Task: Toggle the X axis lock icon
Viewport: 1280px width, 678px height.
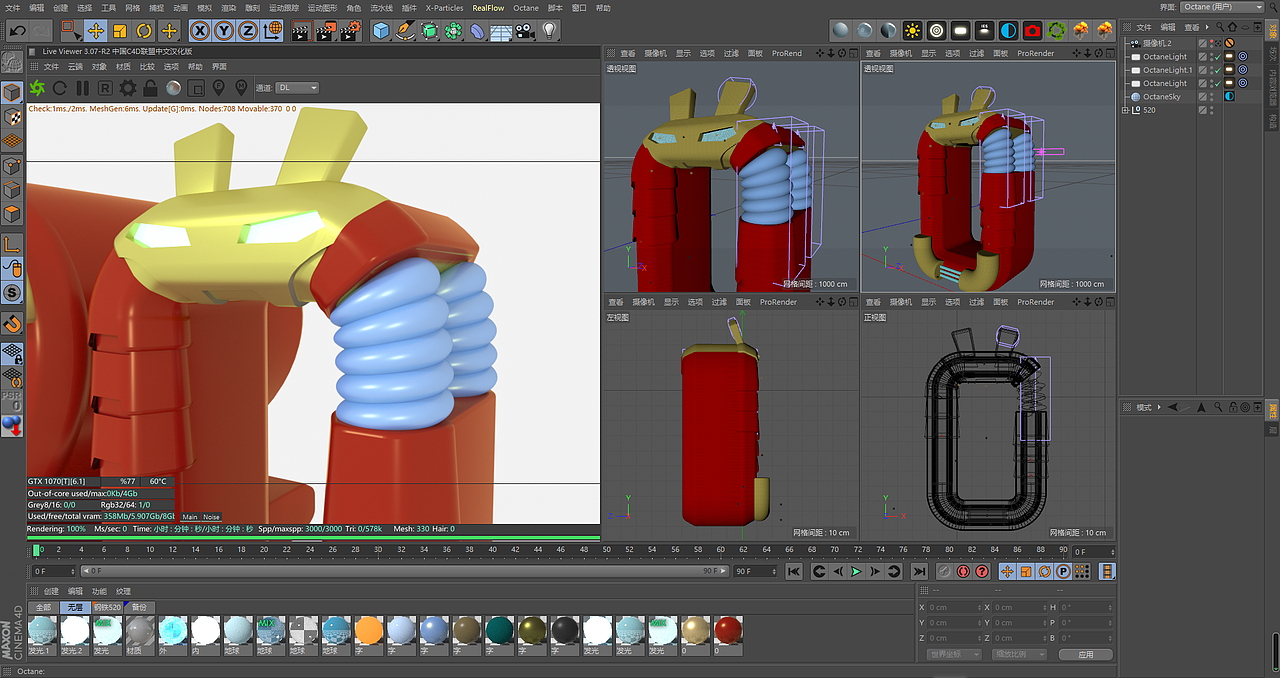Action: pos(199,31)
